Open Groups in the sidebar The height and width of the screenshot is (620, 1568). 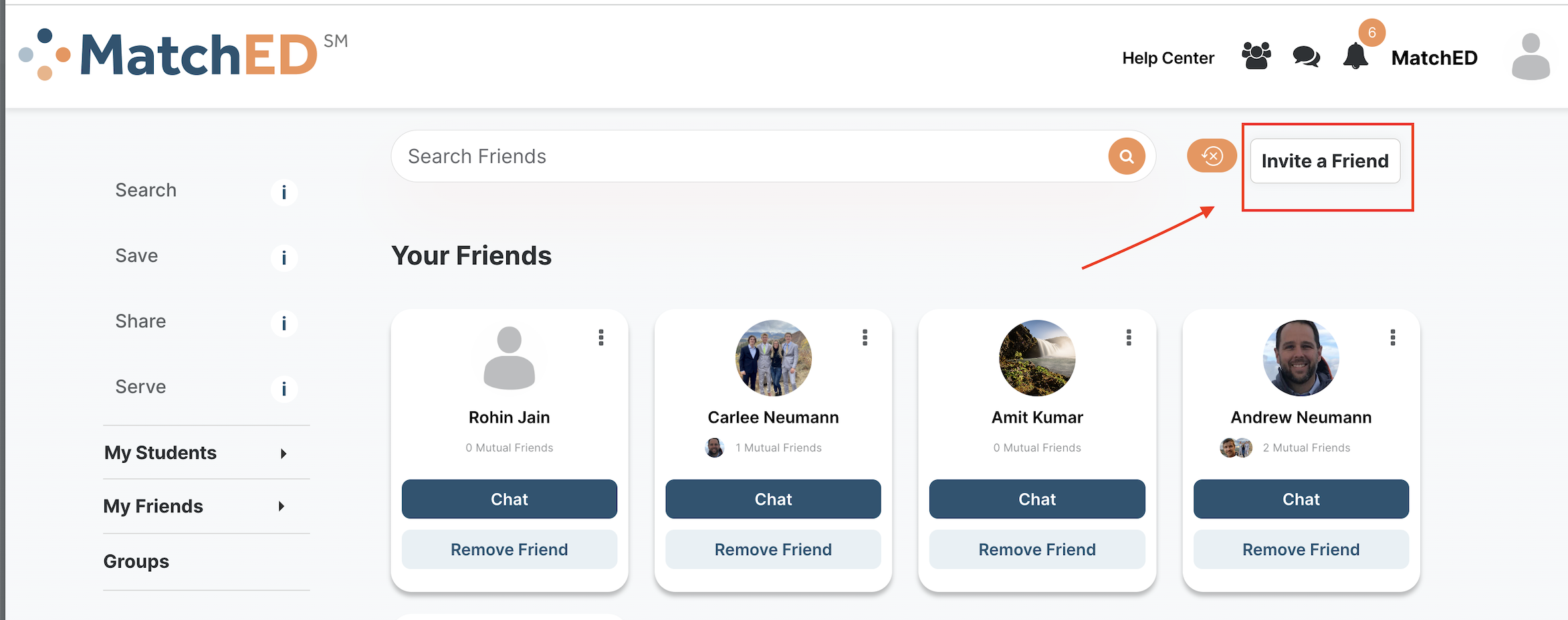click(x=136, y=561)
